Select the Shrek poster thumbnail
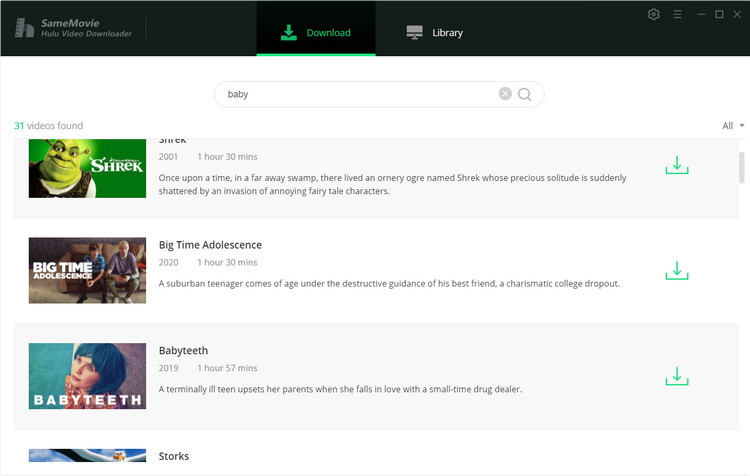The width and height of the screenshot is (750, 476). 87,168
